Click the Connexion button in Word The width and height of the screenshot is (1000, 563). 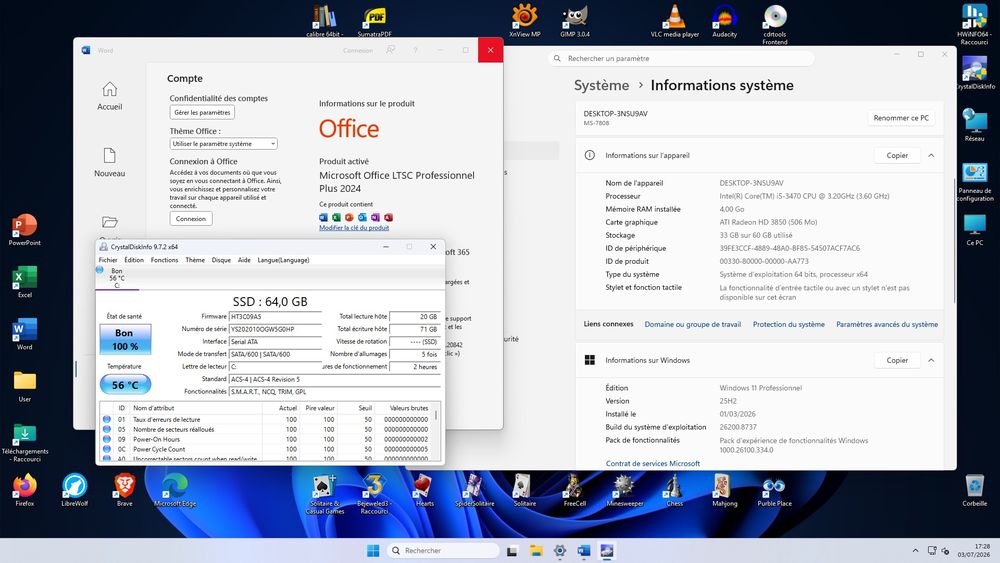[x=191, y=219]
